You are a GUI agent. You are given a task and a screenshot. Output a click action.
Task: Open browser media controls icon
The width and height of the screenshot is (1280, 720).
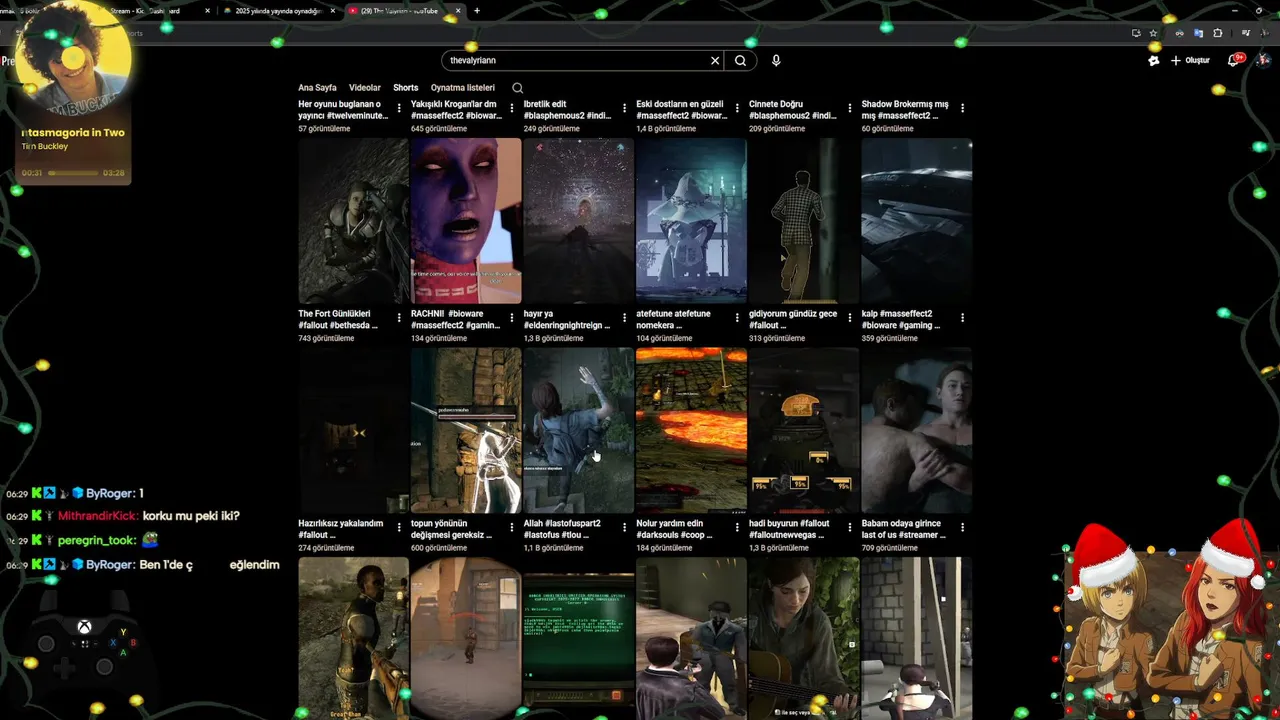(x=1246, y=33)
